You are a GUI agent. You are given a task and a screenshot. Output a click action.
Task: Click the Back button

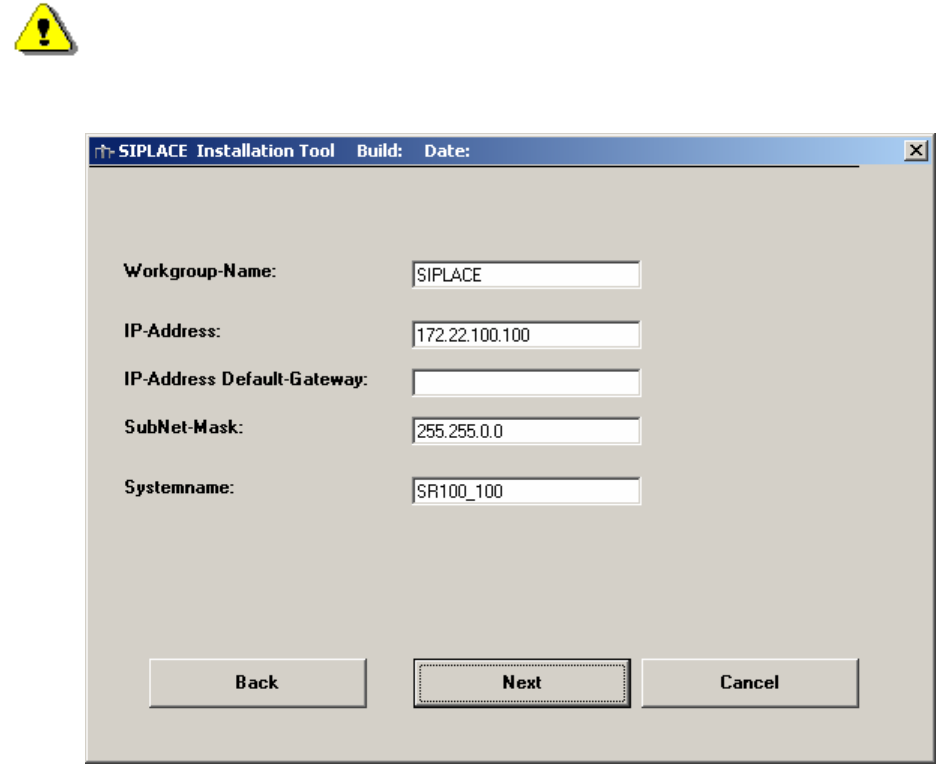257,683
